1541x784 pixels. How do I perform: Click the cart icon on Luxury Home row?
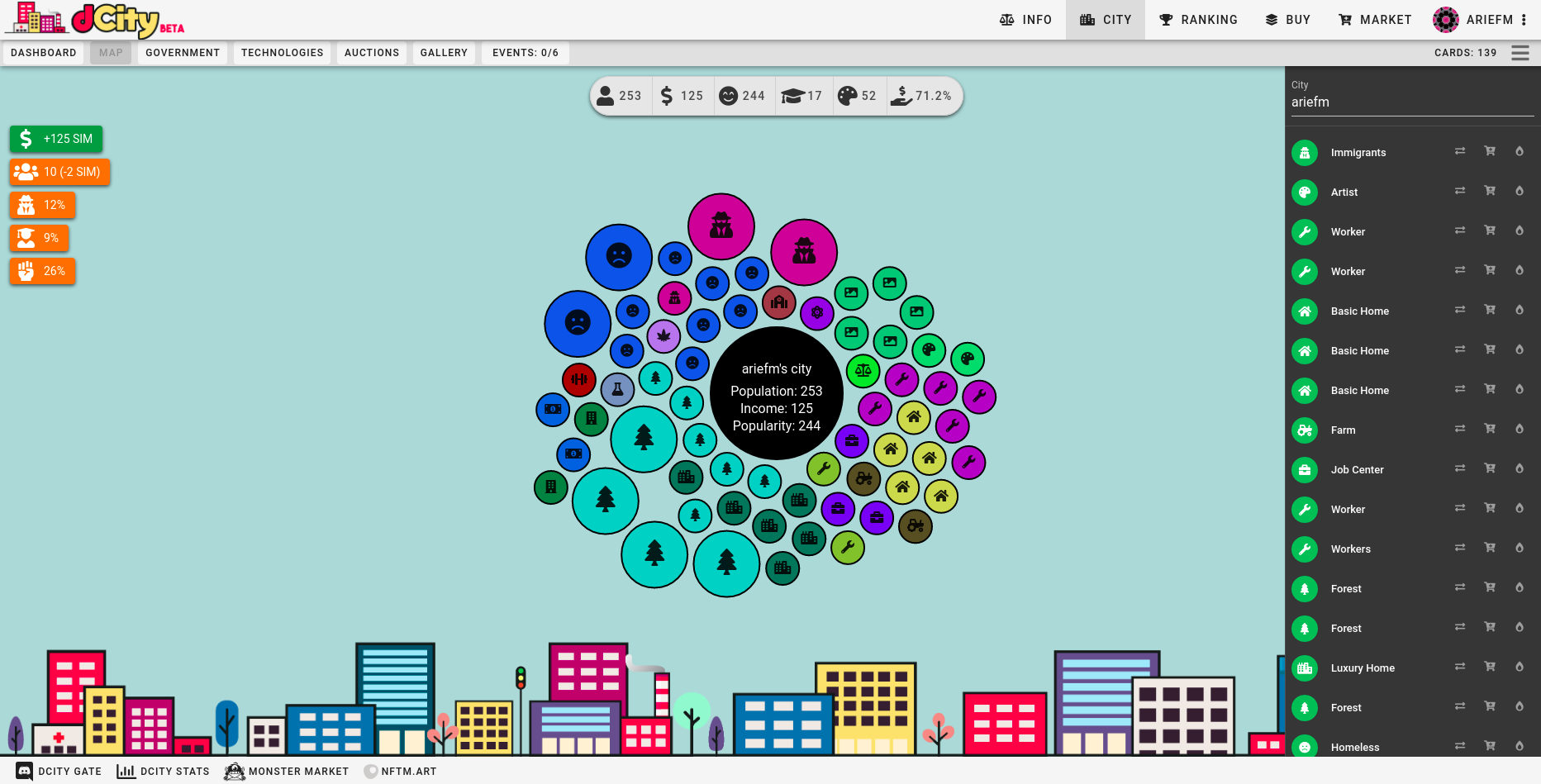point(1490,667)
